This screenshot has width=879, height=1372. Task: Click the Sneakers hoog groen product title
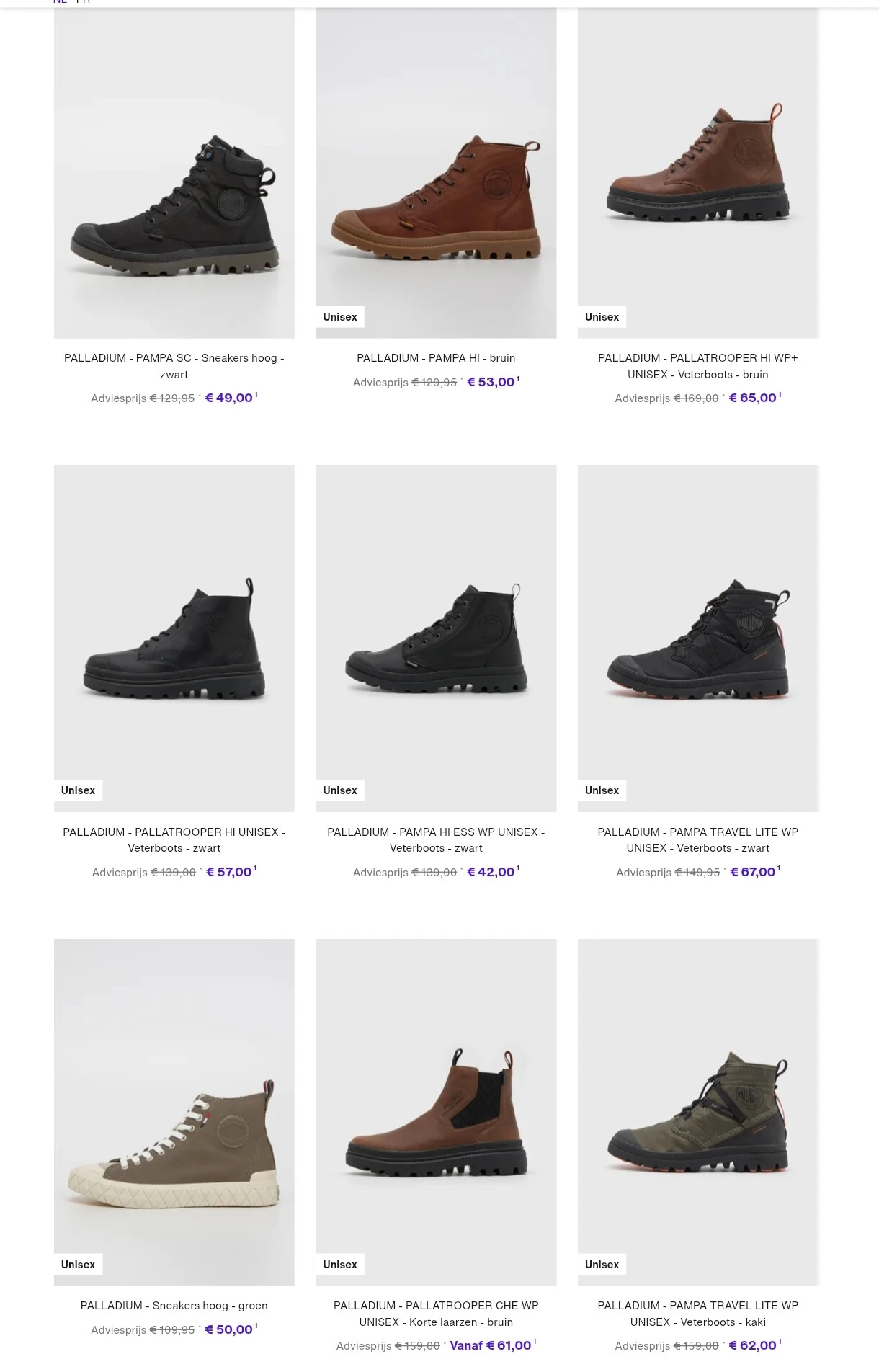(x=174, y=1306)
